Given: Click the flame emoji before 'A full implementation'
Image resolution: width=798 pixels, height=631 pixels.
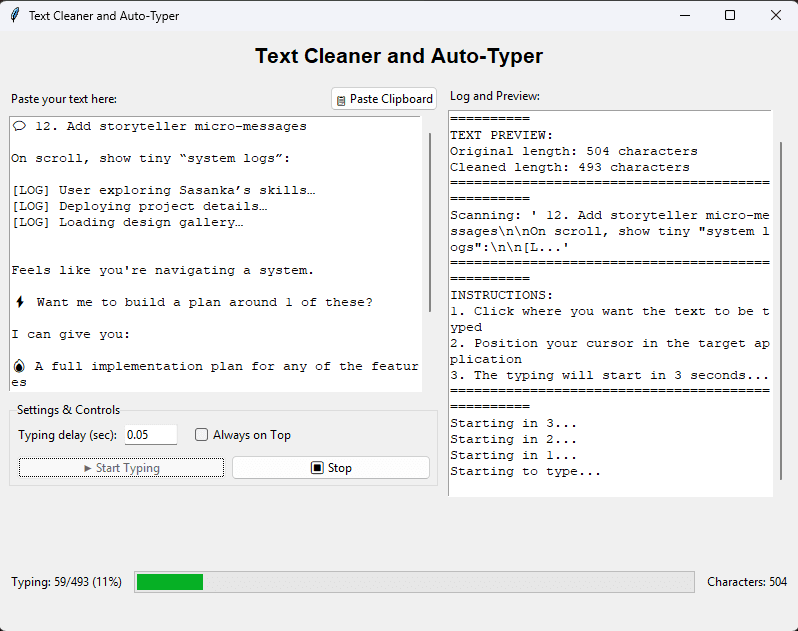Looking at the screenshot, I should [x=19, y=366].
